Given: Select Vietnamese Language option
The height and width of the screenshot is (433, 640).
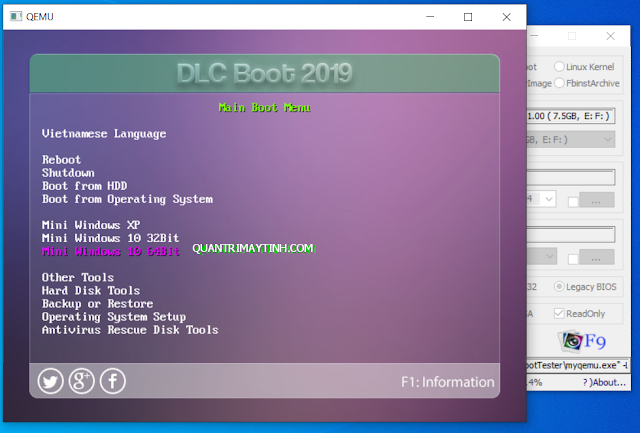Looking at the screenshot, I should tap(104, 133).
